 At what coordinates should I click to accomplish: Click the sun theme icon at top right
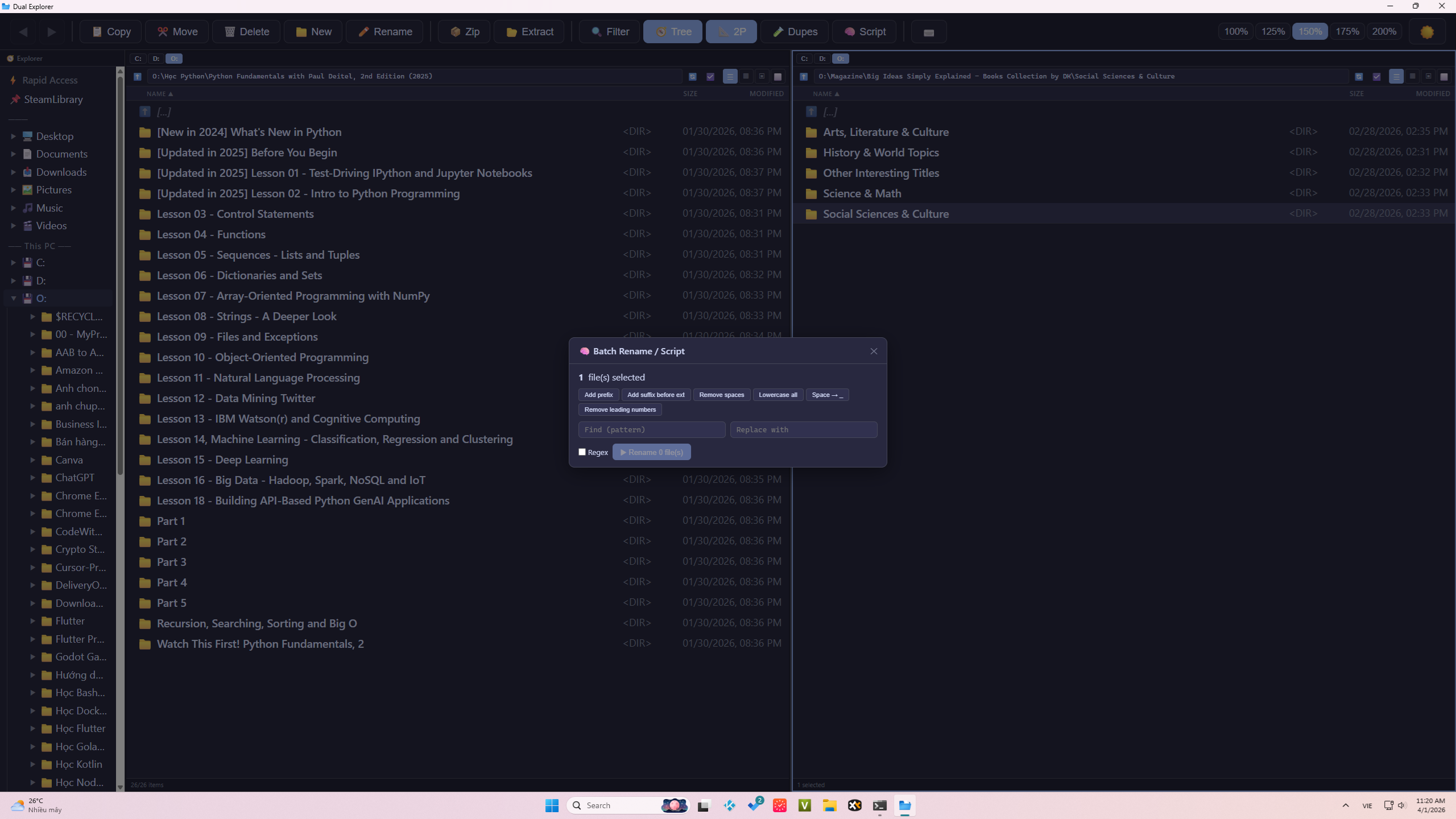tap(1427, 32)
